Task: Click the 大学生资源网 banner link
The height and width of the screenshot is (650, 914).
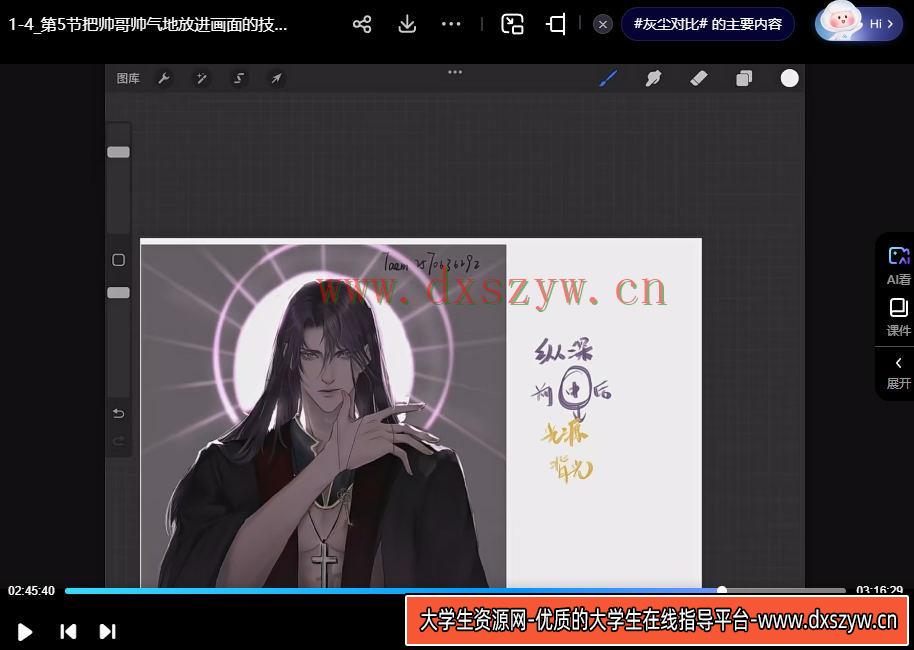Action: point(657,620)
